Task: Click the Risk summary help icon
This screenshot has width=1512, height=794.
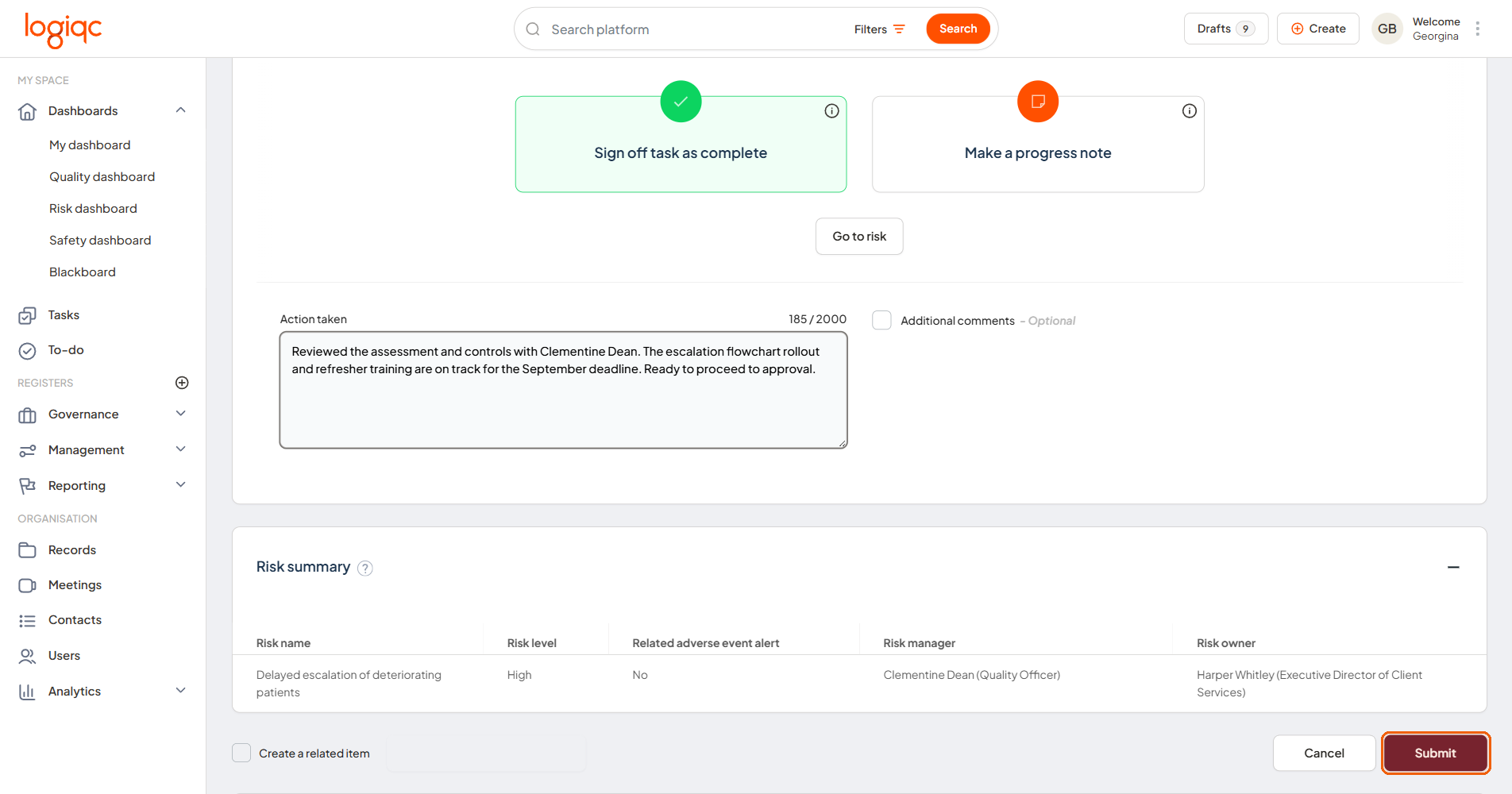Action: 364,568
